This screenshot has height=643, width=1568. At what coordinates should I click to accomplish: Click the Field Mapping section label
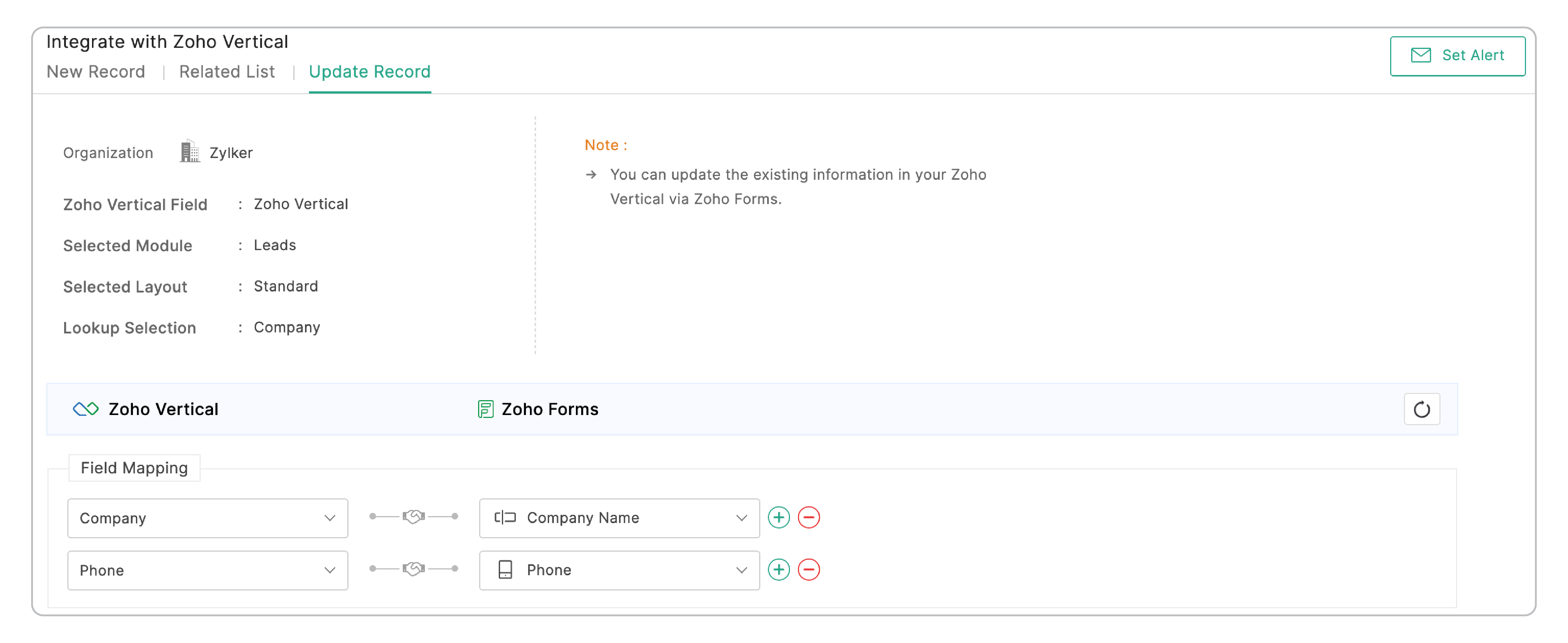coord(134,468)
